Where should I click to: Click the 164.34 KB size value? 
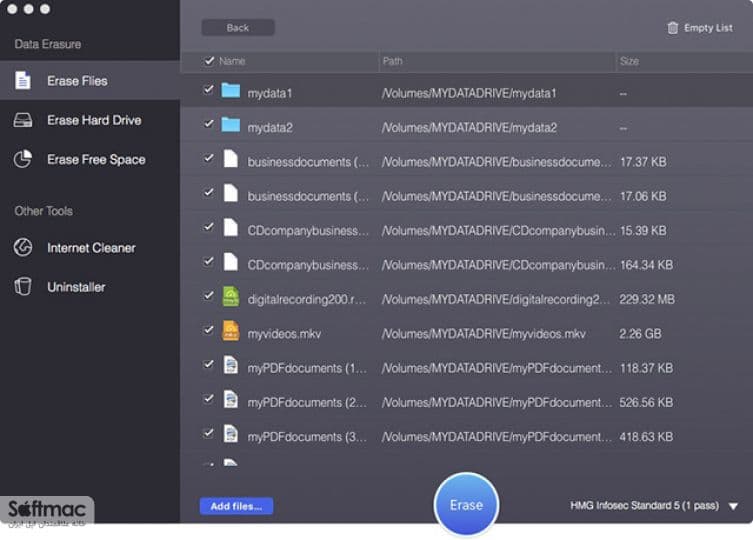point(646,265)
